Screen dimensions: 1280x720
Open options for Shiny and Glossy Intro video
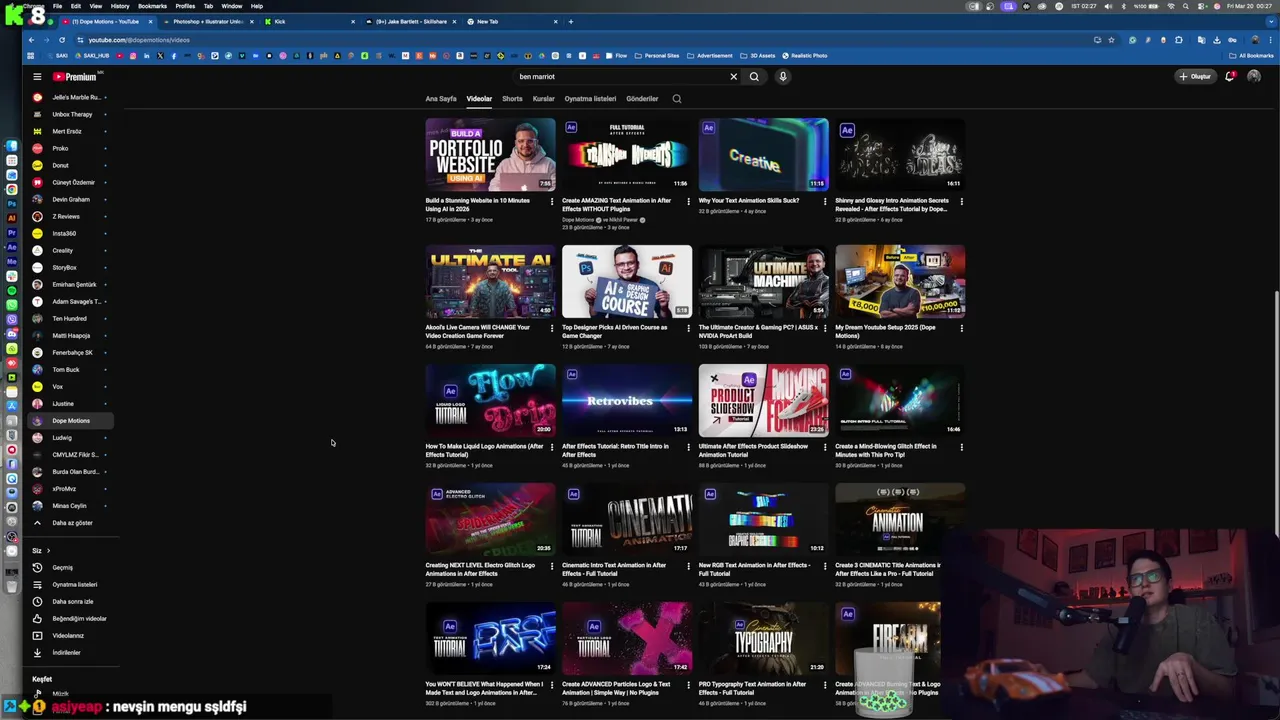[x=962, y=201]
